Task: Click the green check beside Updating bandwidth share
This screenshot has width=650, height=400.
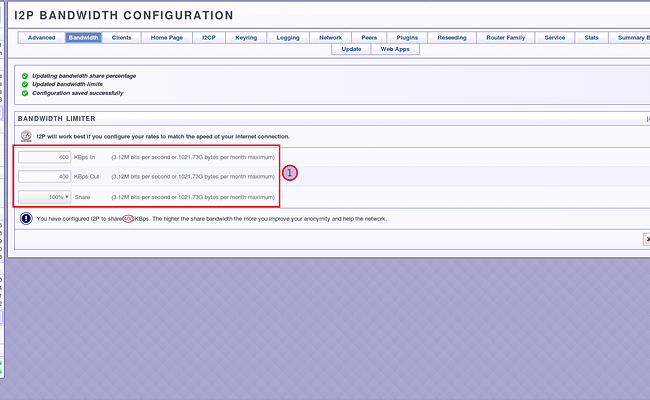Action: pyautogui.click(x=25, y=76)
